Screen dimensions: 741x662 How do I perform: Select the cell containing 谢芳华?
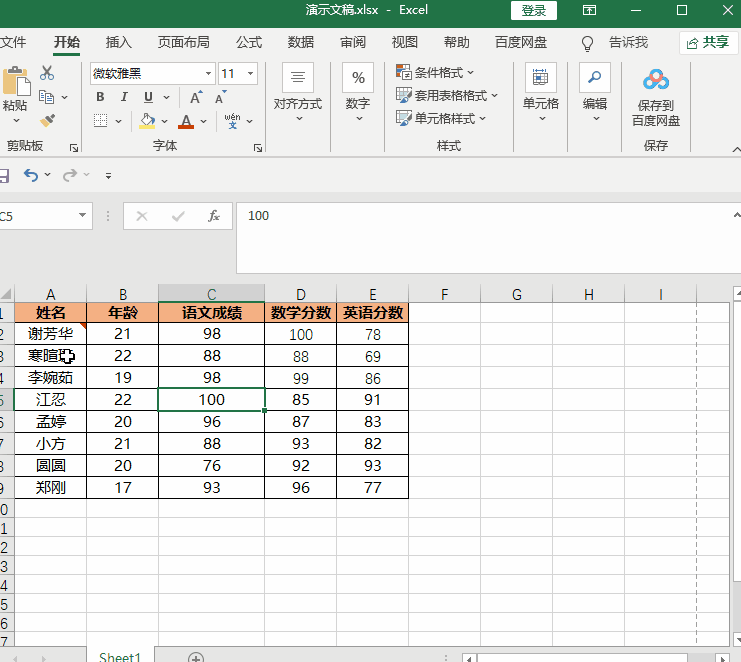tap(50, 334)
